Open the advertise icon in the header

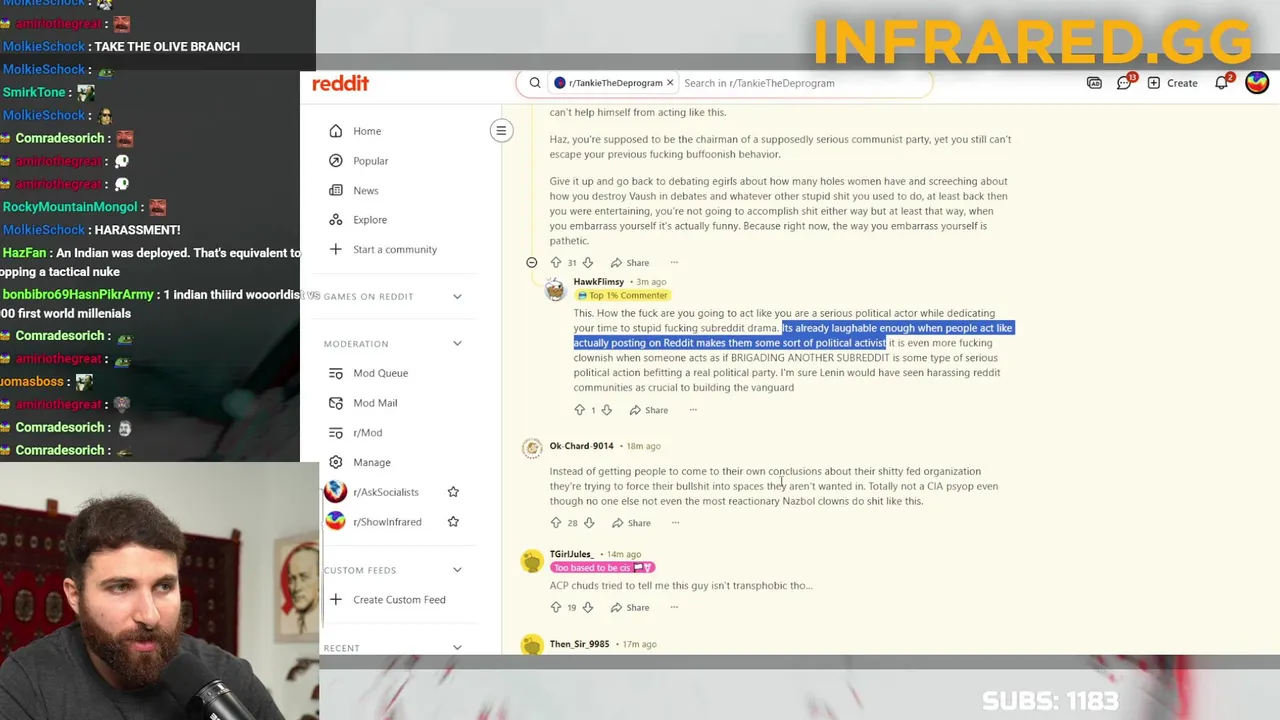[1094, 83]
